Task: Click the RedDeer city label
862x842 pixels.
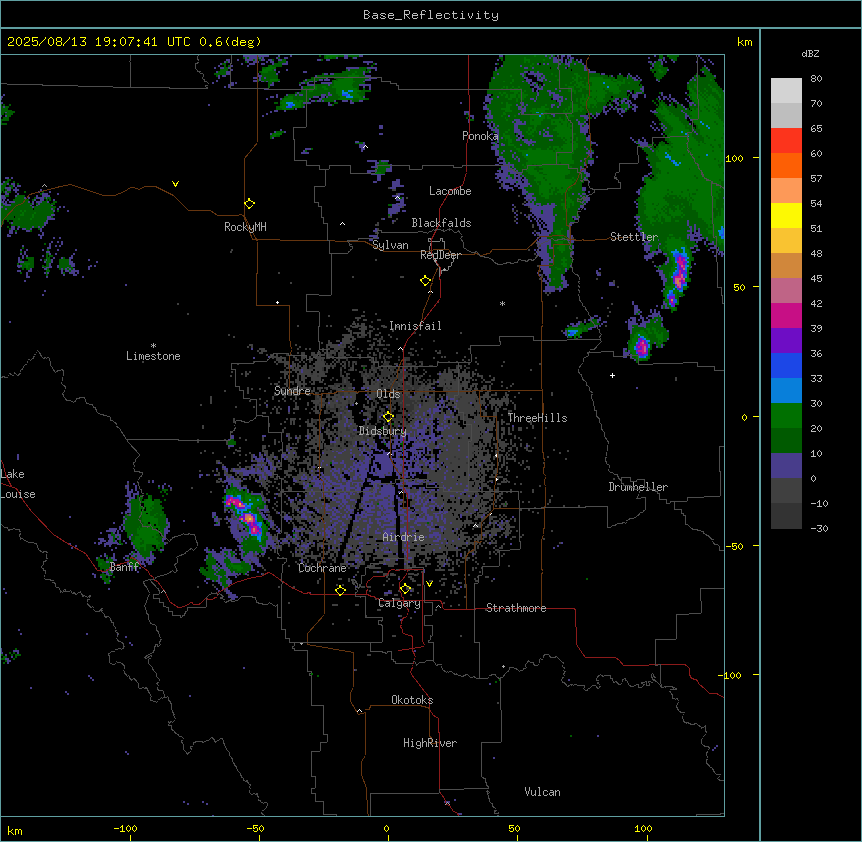Action: click(440, 255)
